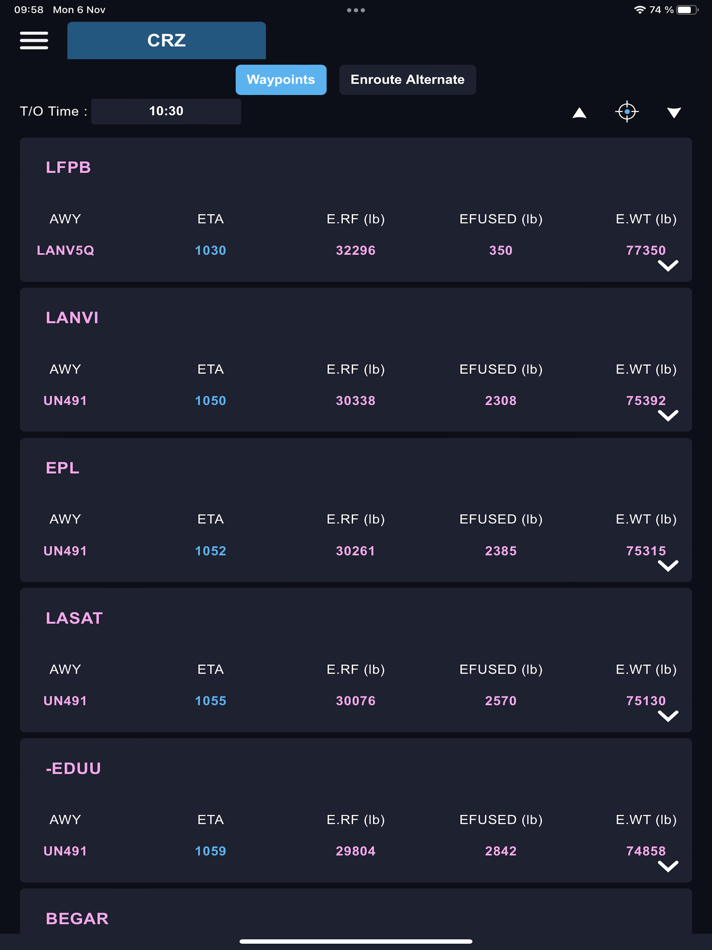
Task: Tap the LANVI ETA value 1050
Action: pyautogui.click(x=210, y=400)
